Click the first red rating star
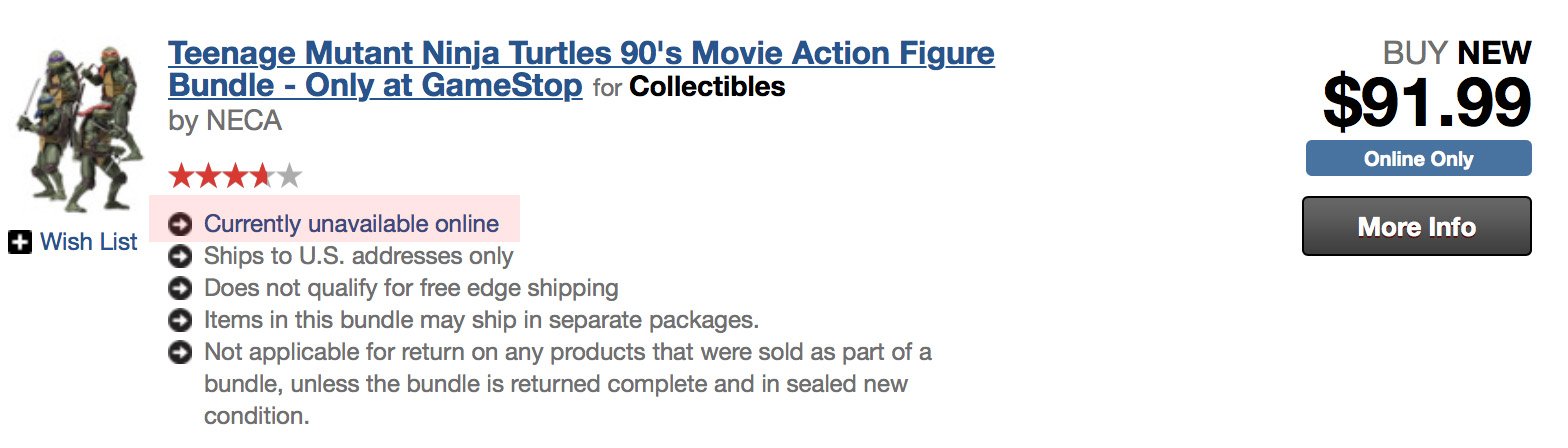This screenshot has height=448, width=1568. coord(181,177)
